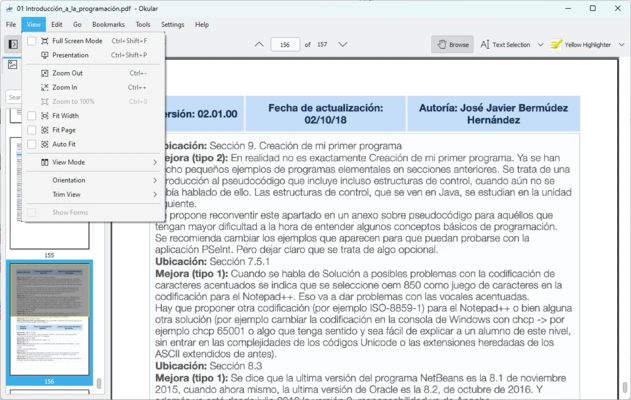Click the Zoom In icon
Screen dimensions: 631x400
pyautogui.click(x=45, y=87)
